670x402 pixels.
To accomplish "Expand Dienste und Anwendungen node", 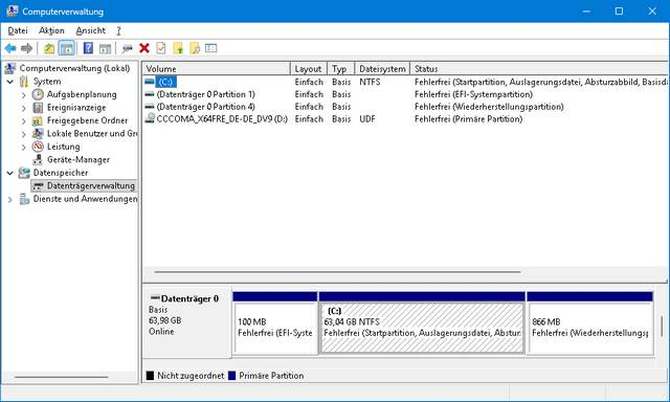I will 11,198.
